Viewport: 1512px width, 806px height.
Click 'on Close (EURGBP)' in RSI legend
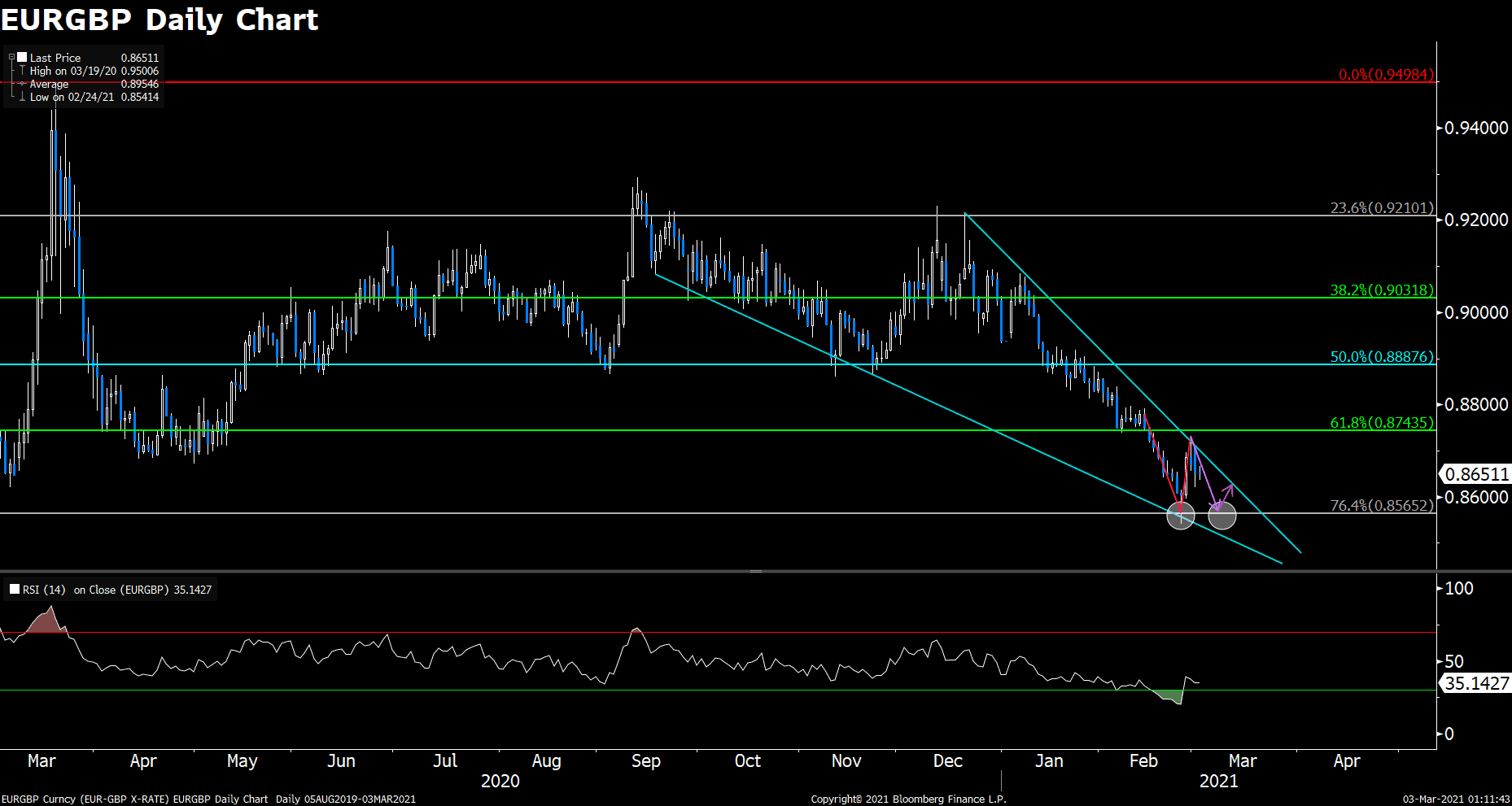(121, 590)
